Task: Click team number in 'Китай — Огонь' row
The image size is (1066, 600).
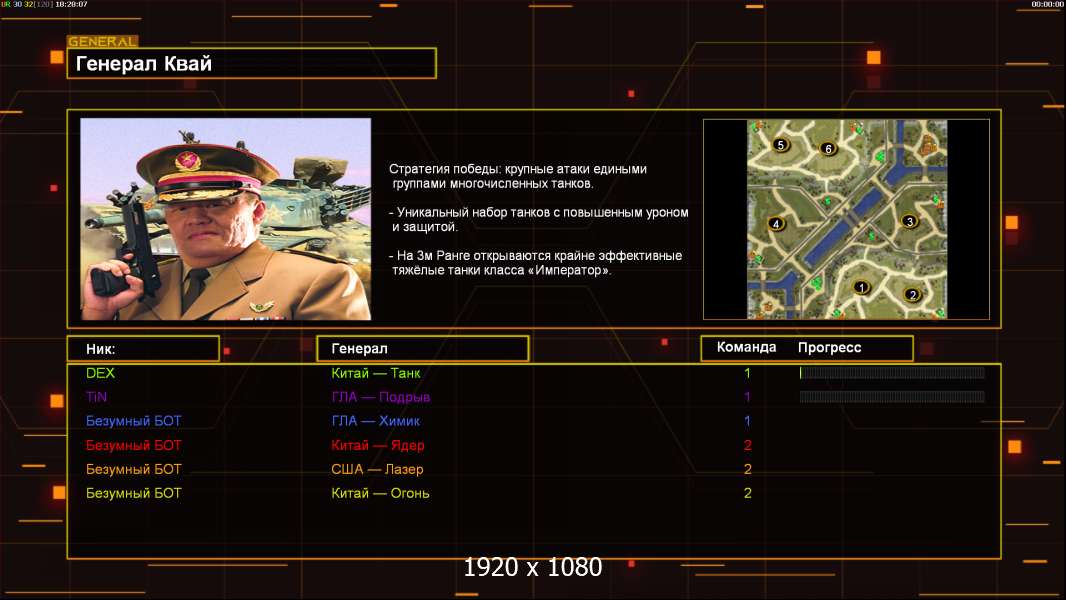Action: click(747, 493)
